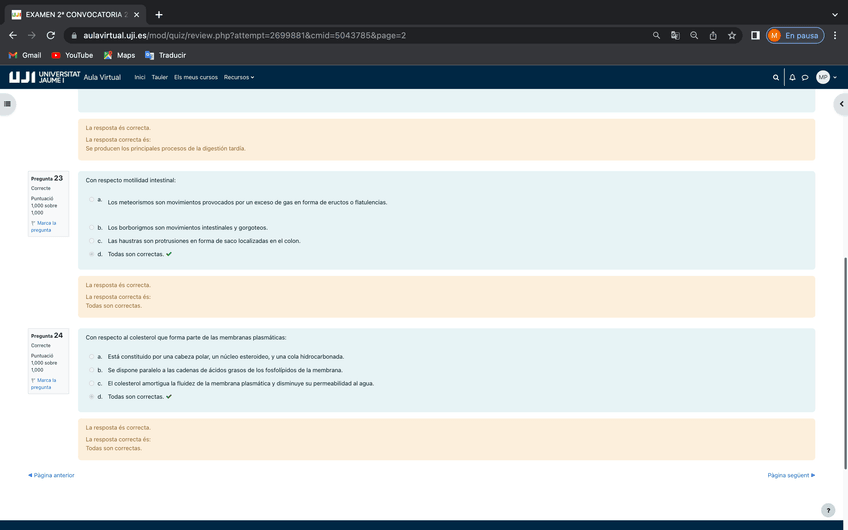Flag question 23 with Marca la pregunta

[44, 226]
